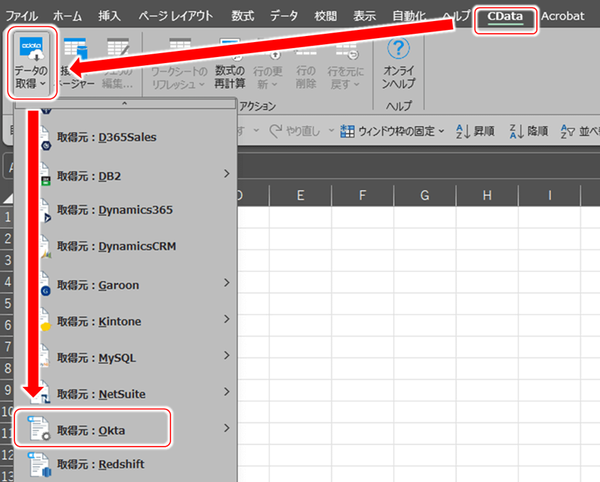This screenshot has width=600, height=482.
Task: Click the D365Sales source icon
Action: coord(46,138)
